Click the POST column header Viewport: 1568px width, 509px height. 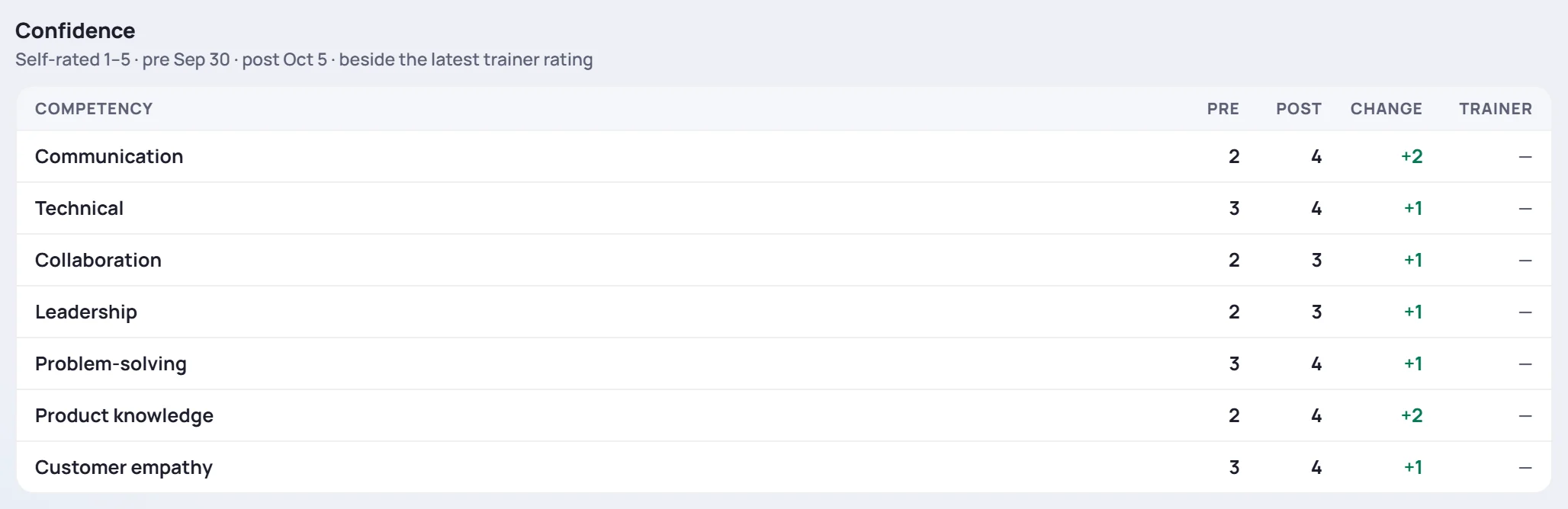click(x=1298, y=108)
